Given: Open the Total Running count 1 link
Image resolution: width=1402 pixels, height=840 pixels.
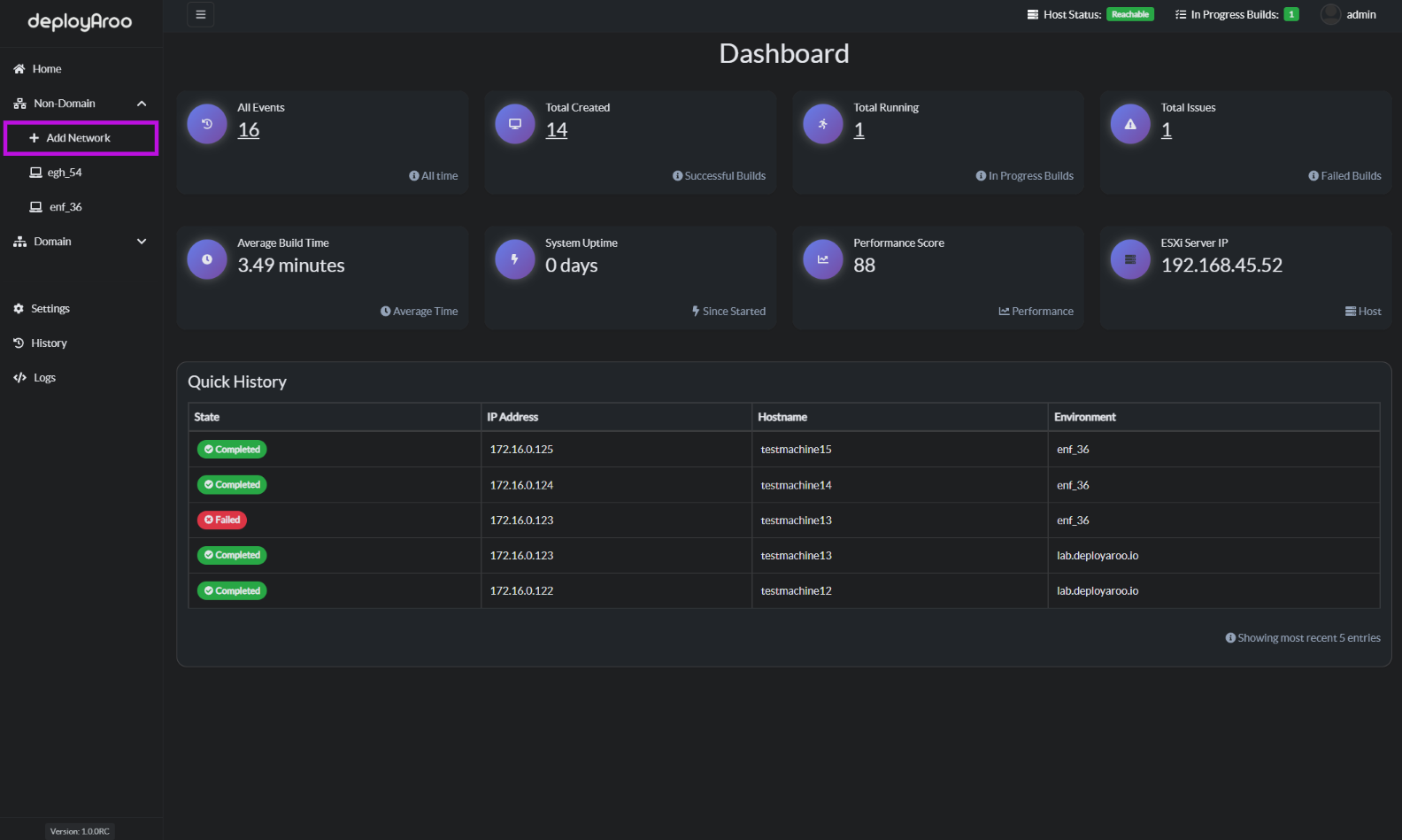Looking at the screenshot, I should (859, 130).
